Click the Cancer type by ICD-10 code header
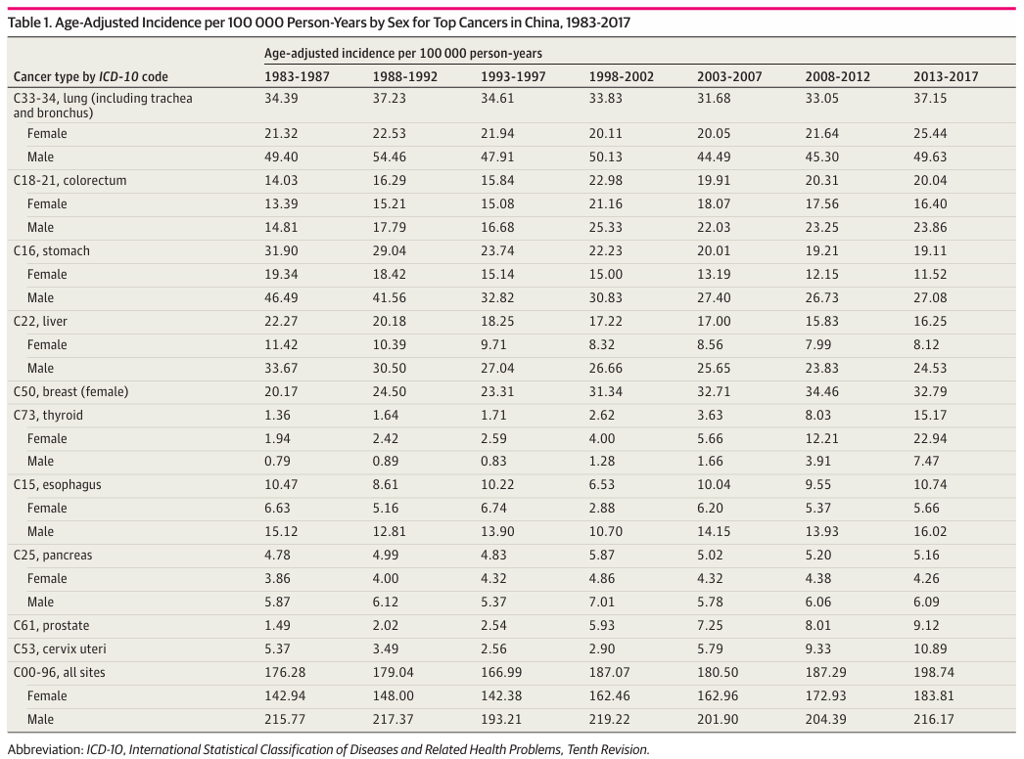The image size is (1024, 759). [x=91, y=76]
